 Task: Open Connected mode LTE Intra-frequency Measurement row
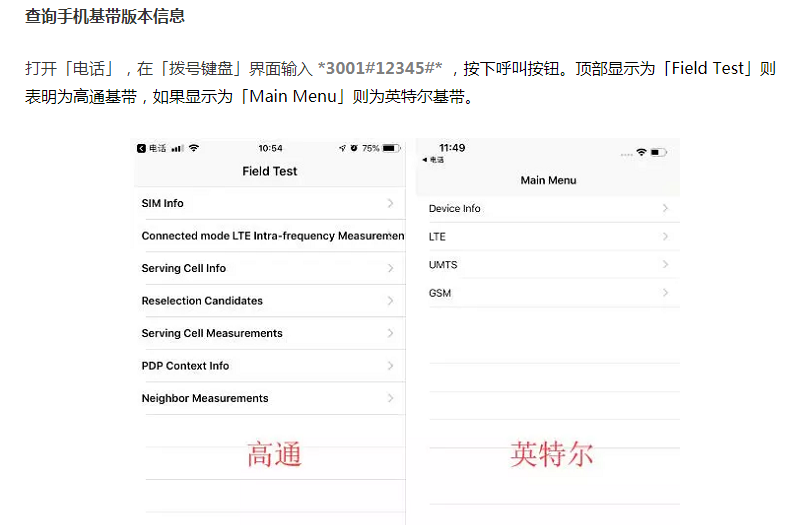click(x=269, y=235)
